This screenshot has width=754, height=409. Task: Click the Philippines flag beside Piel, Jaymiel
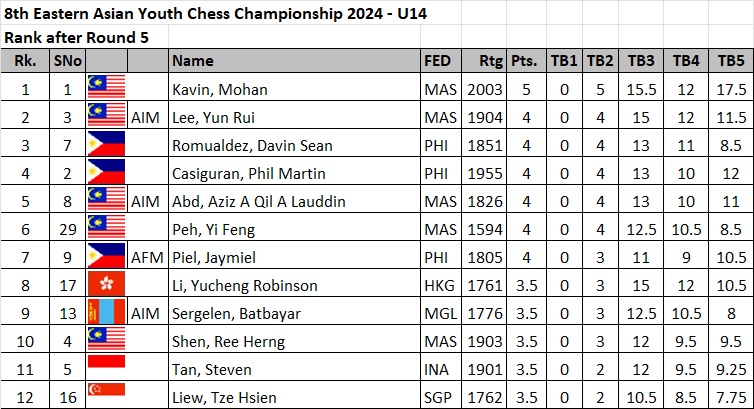[106, 257]
